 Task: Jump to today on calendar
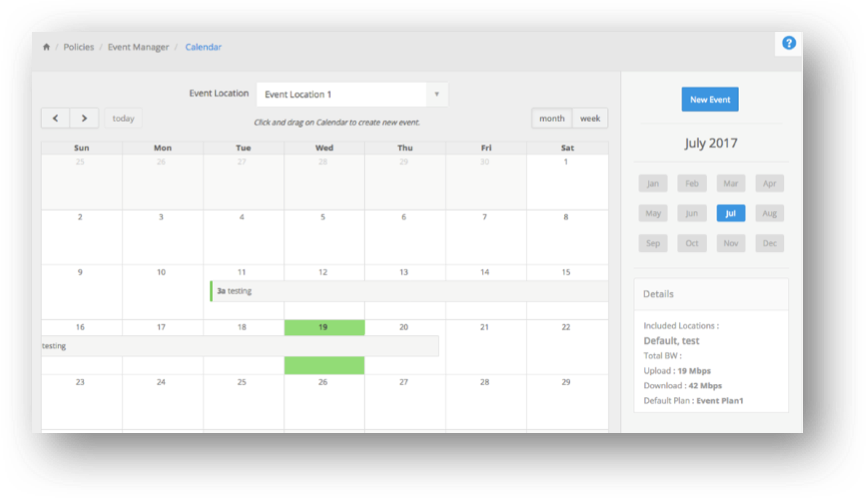pos(123,118)
